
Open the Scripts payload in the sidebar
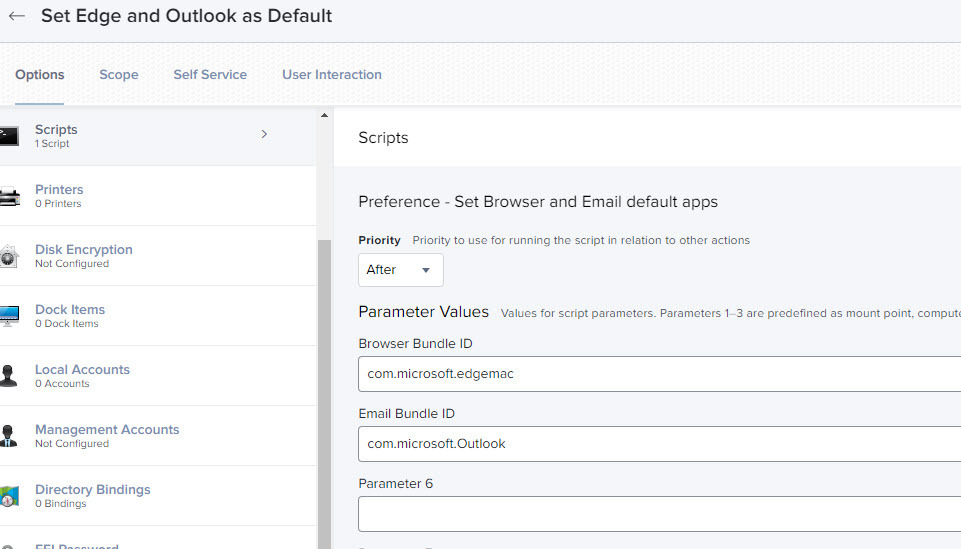point(158,135)
